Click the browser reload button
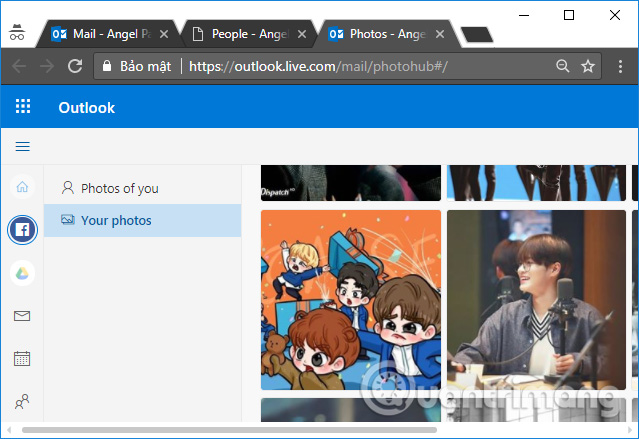This screenshot has height=439, width=639. coord(75,66)
